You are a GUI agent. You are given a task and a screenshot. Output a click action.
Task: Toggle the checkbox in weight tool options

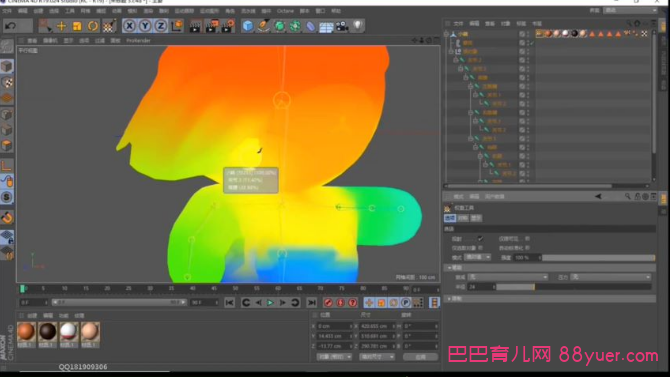pyautogui.click(x=480, y=239)
